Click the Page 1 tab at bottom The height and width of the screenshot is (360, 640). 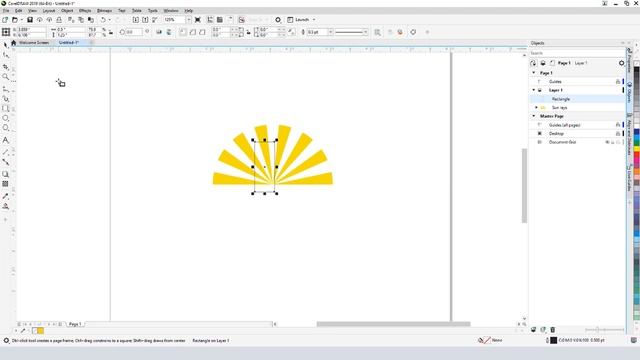[75, 324]
